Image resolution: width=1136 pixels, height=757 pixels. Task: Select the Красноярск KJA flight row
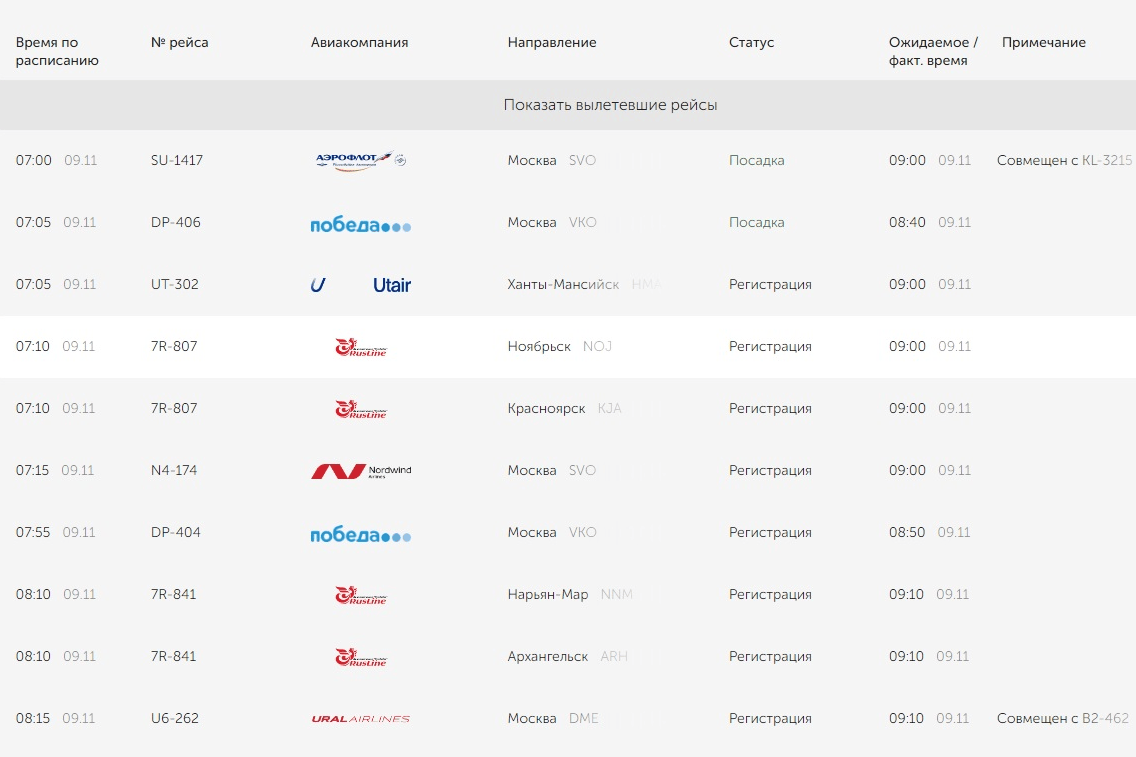pyautogui.click(x=568, y=409)
